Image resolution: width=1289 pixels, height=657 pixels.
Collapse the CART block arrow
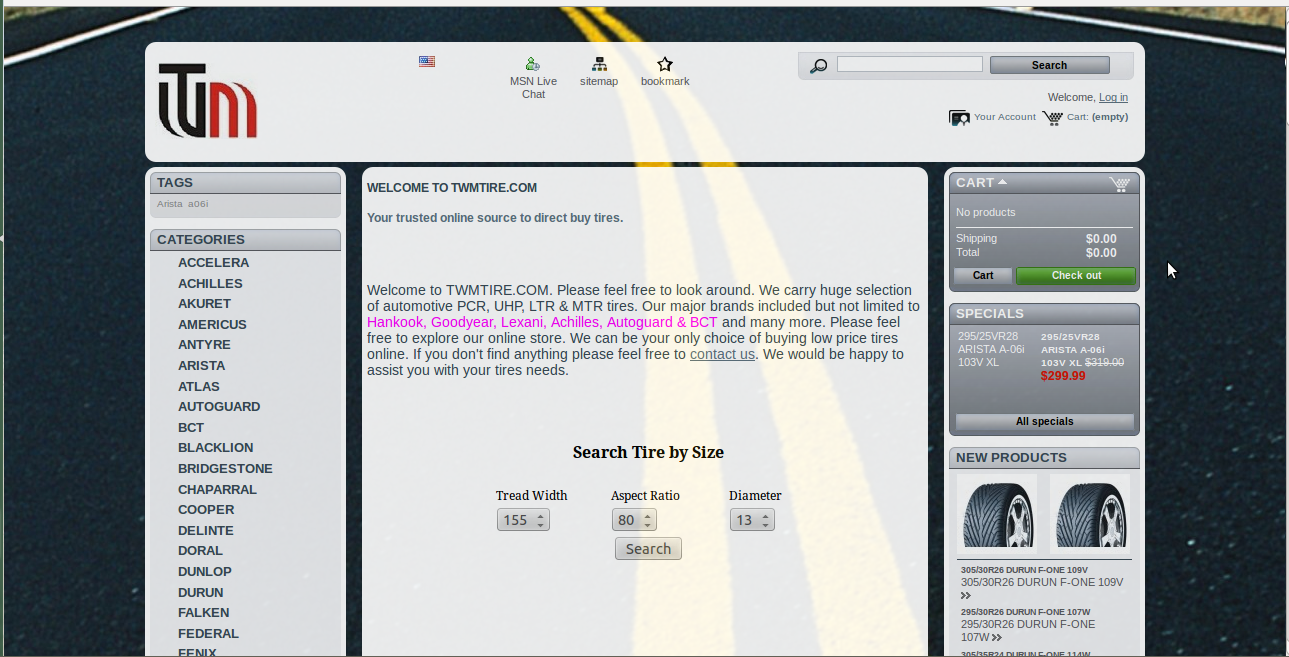point(1002,182)
